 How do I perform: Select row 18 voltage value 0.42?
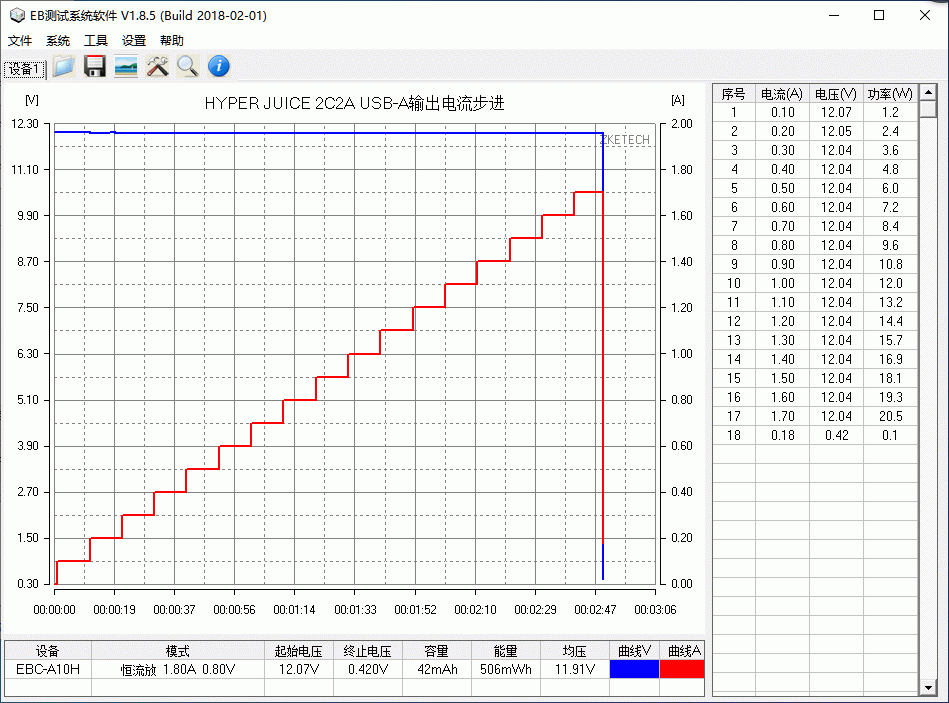pos(836,435)
